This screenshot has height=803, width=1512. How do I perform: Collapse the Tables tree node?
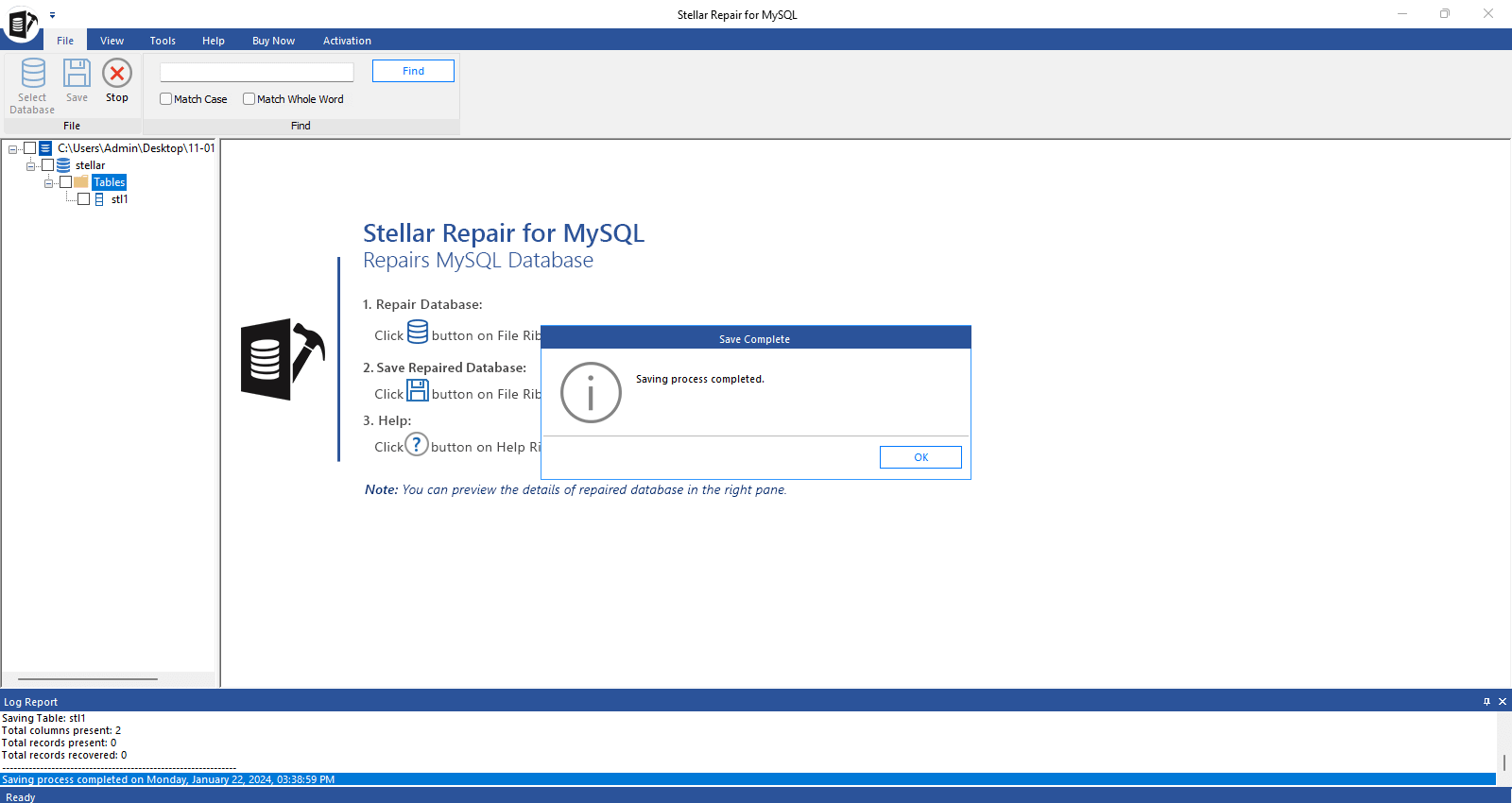click(49, 183)
